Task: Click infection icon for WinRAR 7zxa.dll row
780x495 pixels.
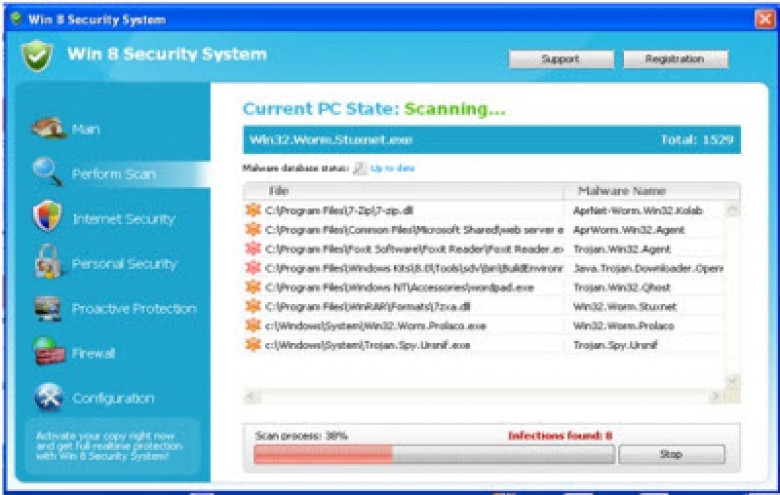Action: [x=253, y=306]
